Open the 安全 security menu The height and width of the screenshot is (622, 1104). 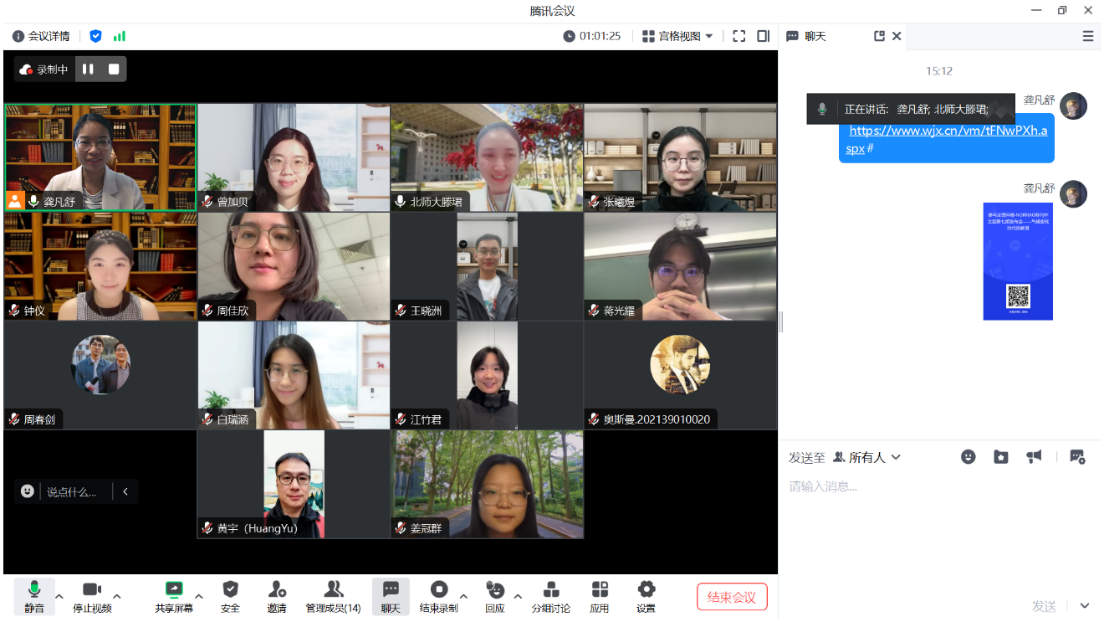[x=230, y=597]
